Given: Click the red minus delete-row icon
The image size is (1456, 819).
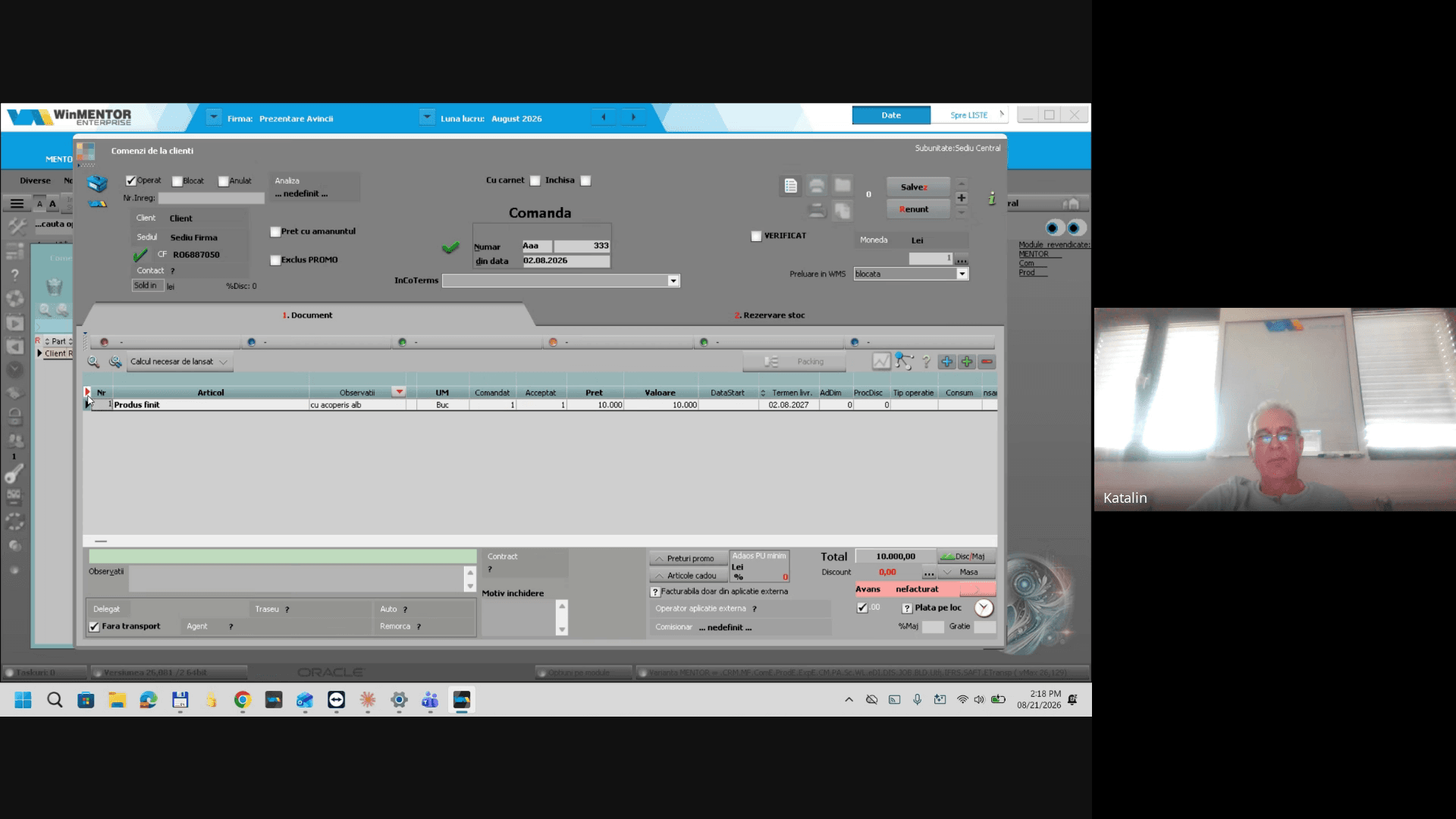Looking at the screenshot, I should click(x=987, y=362).
